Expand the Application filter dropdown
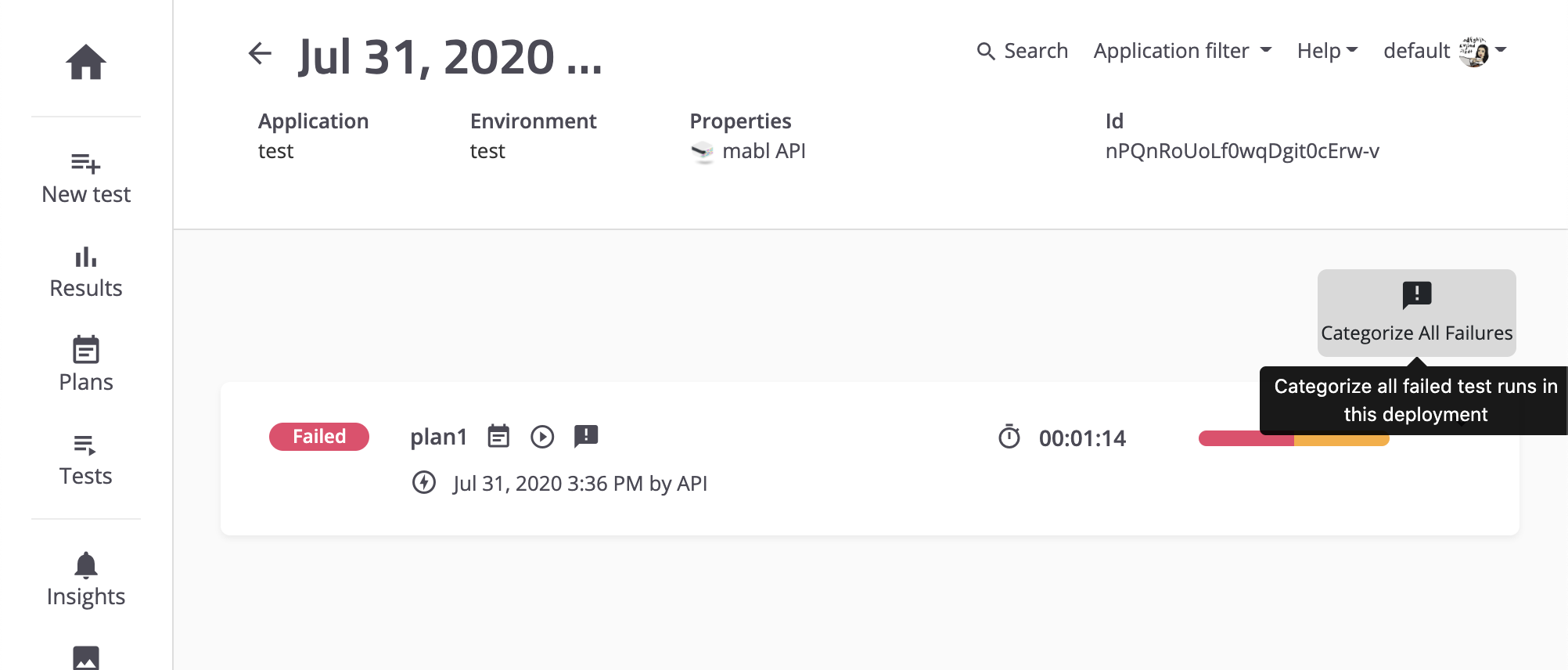 tap(1182, 51)
